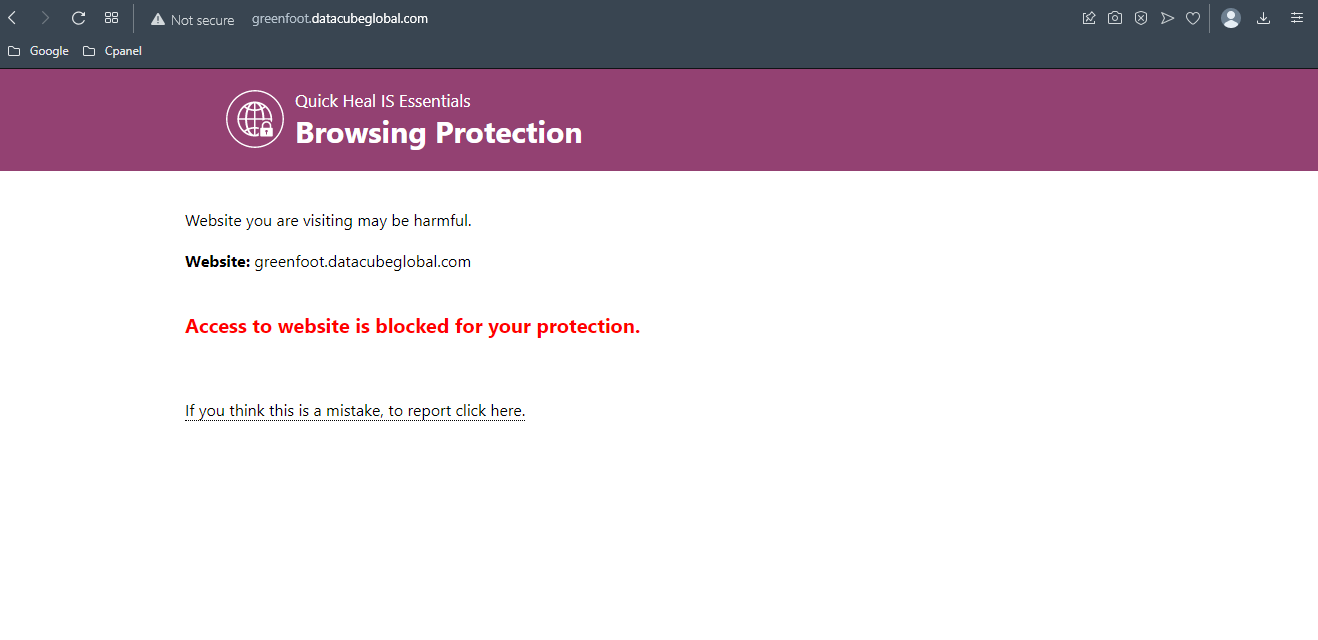Click the forward navigation arrow
This screenshot has width=1318, height=640.
click(45, 18)
